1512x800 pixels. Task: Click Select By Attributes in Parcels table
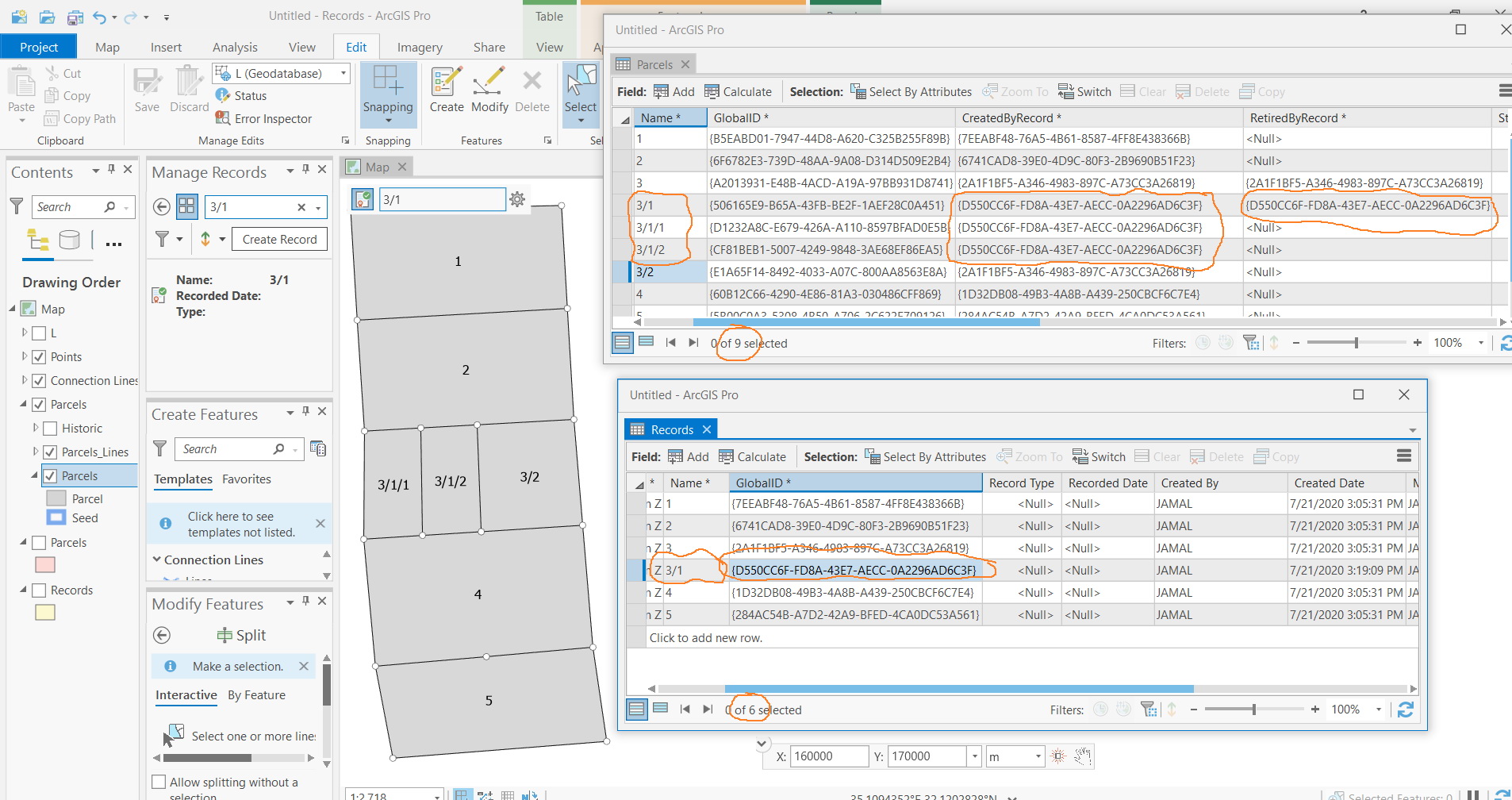tap(911, 92)
